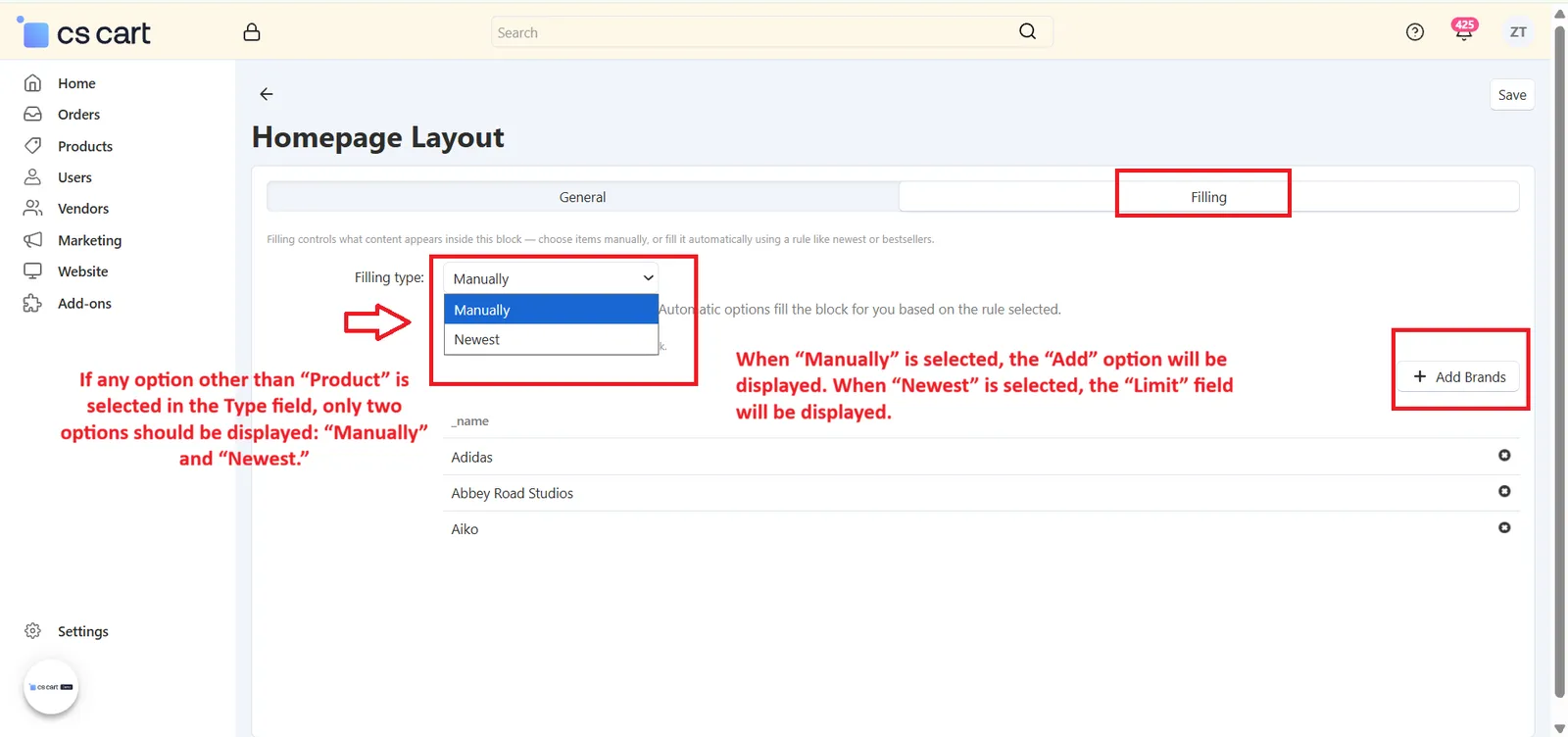1568x737 pixels.
Task: Click the lock icon in header
Action: [252, 32]
